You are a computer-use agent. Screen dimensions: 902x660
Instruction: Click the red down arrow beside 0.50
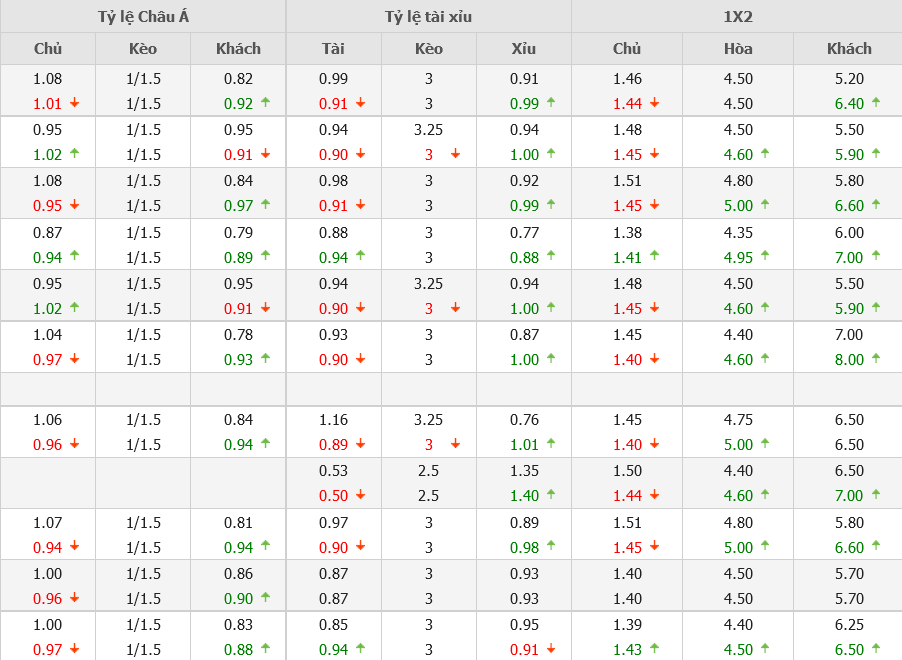360,495
